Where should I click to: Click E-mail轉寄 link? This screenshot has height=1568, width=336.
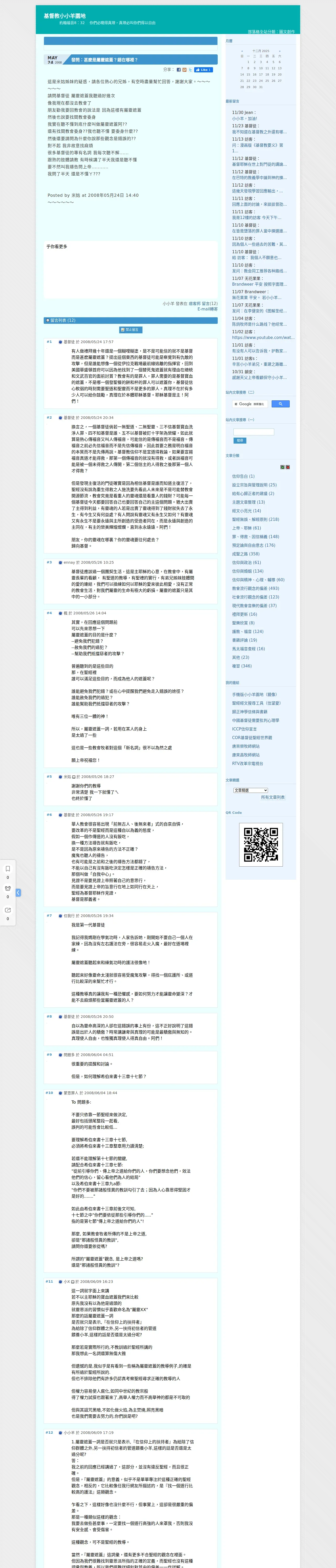(207, 309)
